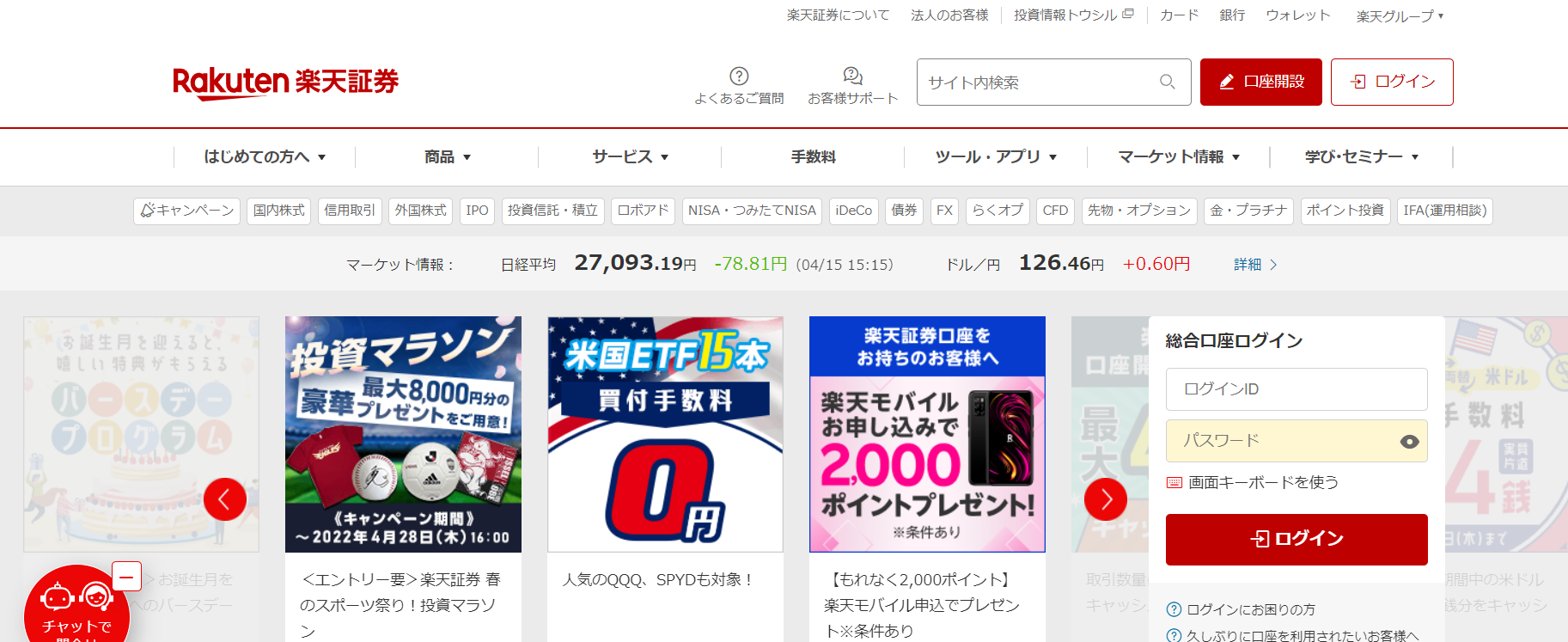Select the iDeCo tag
Screen dimensions: 1568x642
pyautogui.click(x=853, y=211)
